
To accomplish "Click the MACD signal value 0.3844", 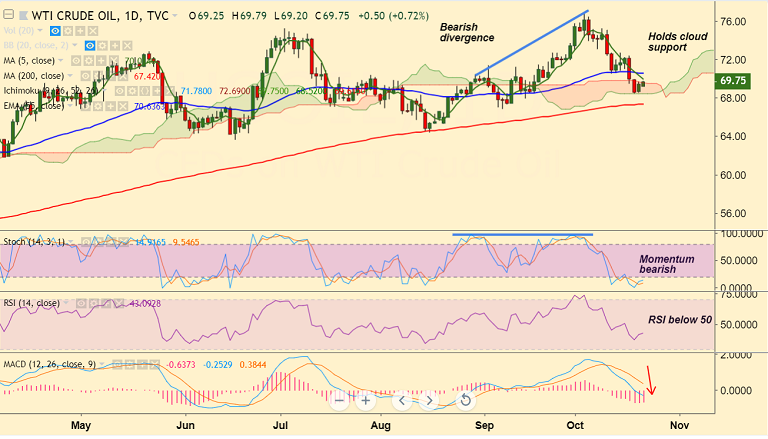I will coord(253,365).
